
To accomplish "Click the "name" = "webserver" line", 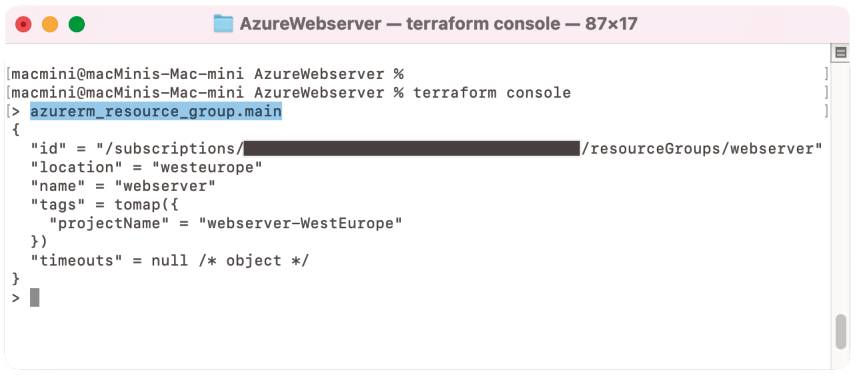I will click(x=124, y=186).
